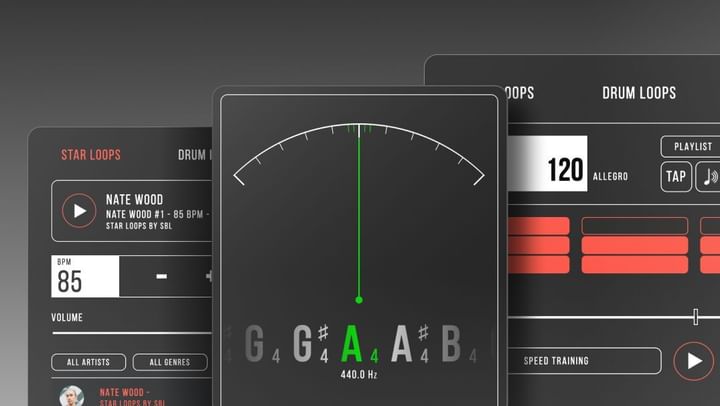Click the slider handle above Speed Training
720x406 pixels.
click(695, 317)
